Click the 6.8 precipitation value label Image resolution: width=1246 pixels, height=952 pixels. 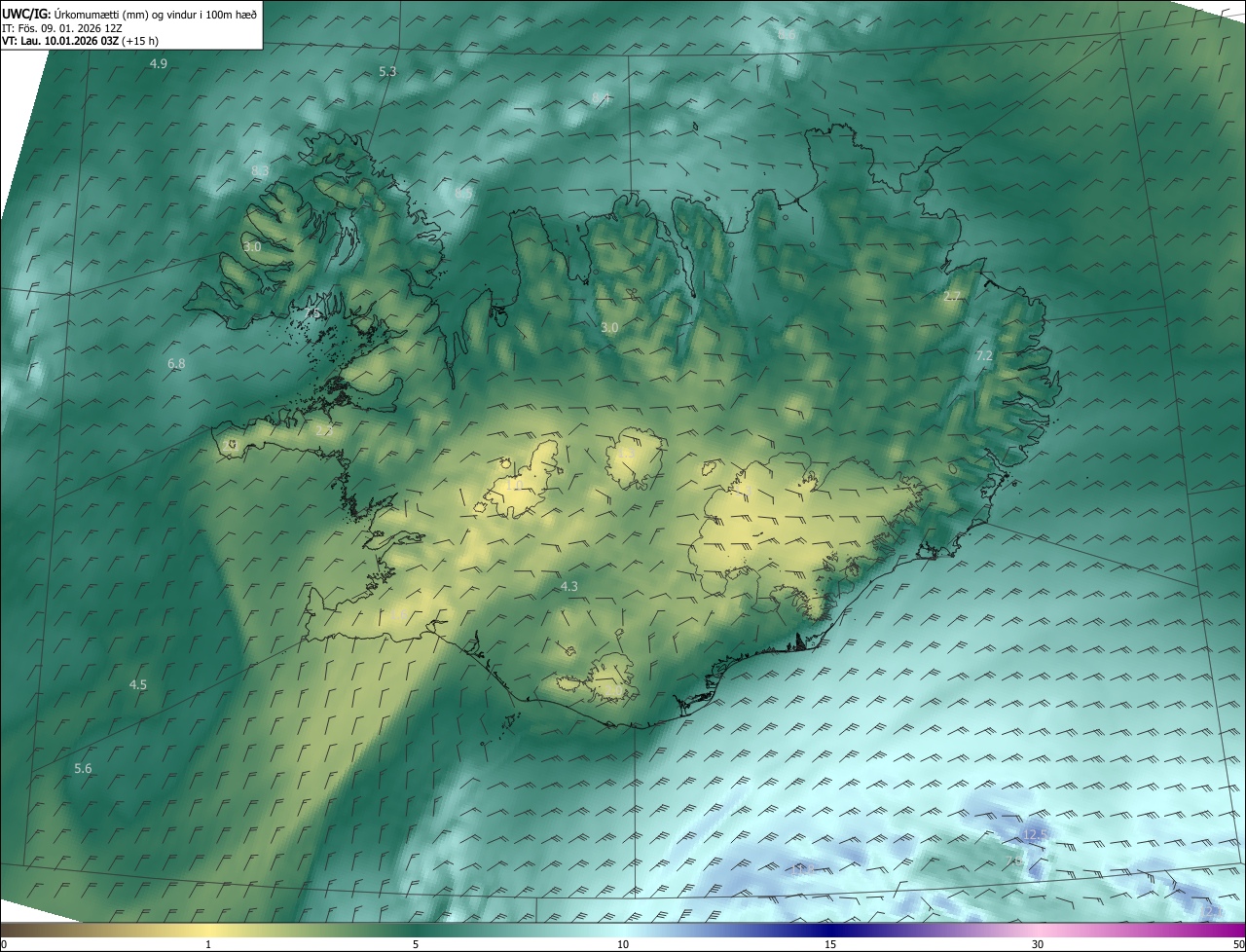pos(176,364)
